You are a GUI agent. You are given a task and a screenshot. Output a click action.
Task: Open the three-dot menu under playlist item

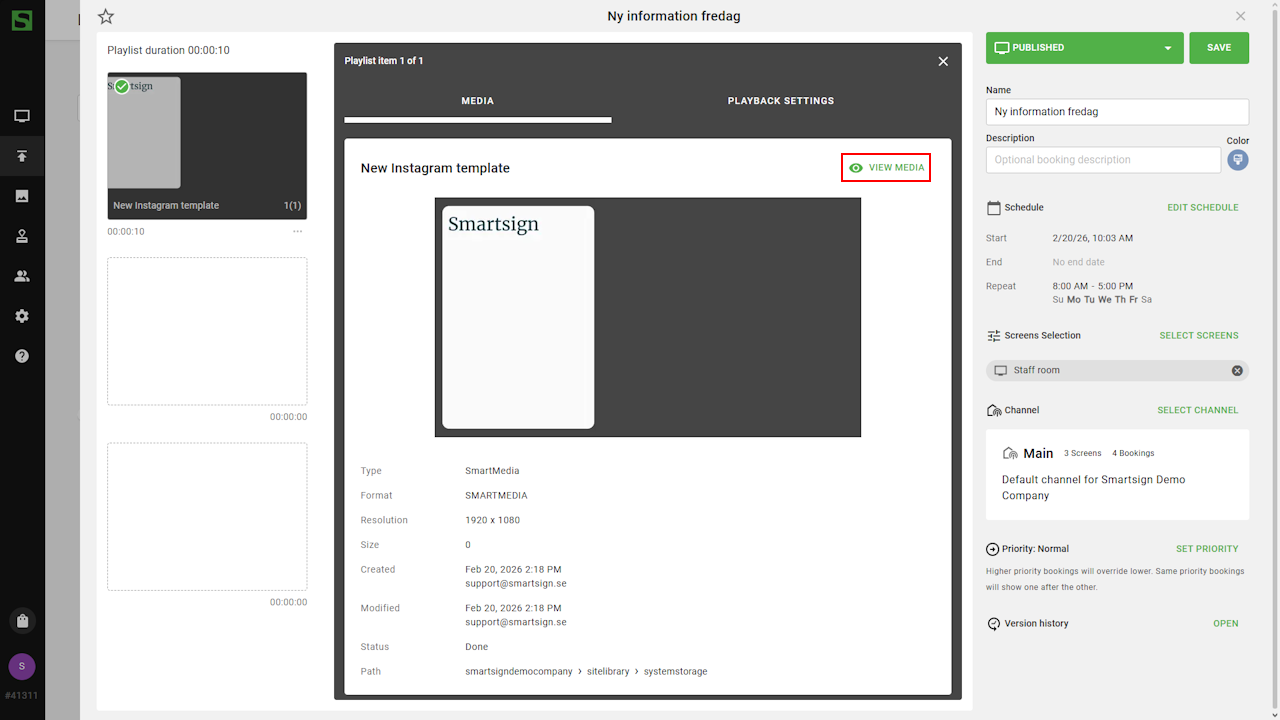(297, 232)
